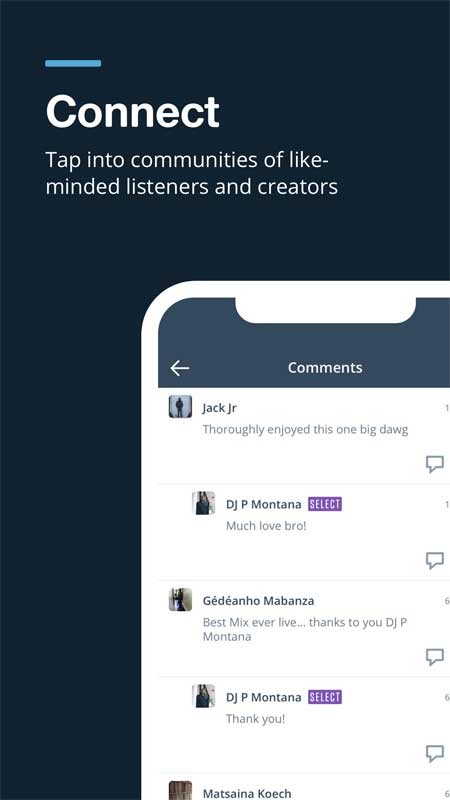
Task: Open Matsaina Koech's avatar image
Action: 181,790
